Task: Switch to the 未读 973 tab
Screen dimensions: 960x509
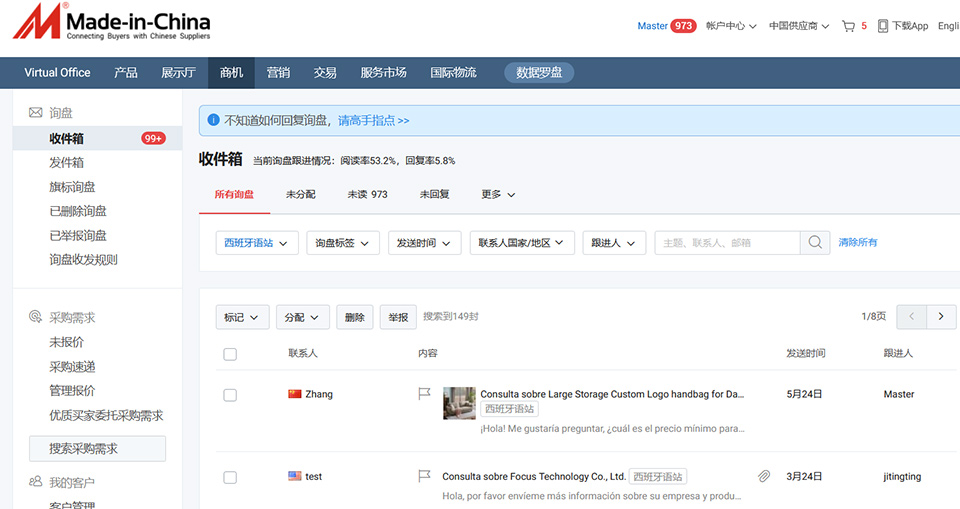Action: (367, 194)
